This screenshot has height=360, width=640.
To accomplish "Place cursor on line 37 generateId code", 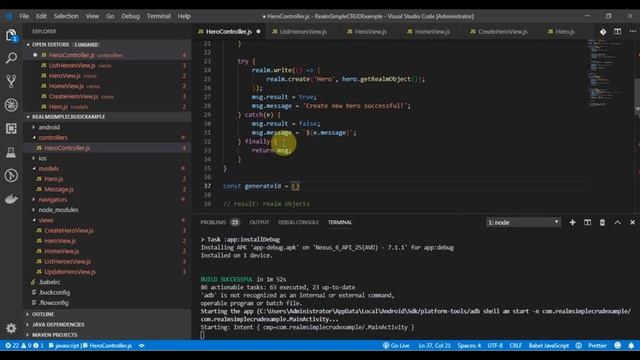I will (261, 186).
